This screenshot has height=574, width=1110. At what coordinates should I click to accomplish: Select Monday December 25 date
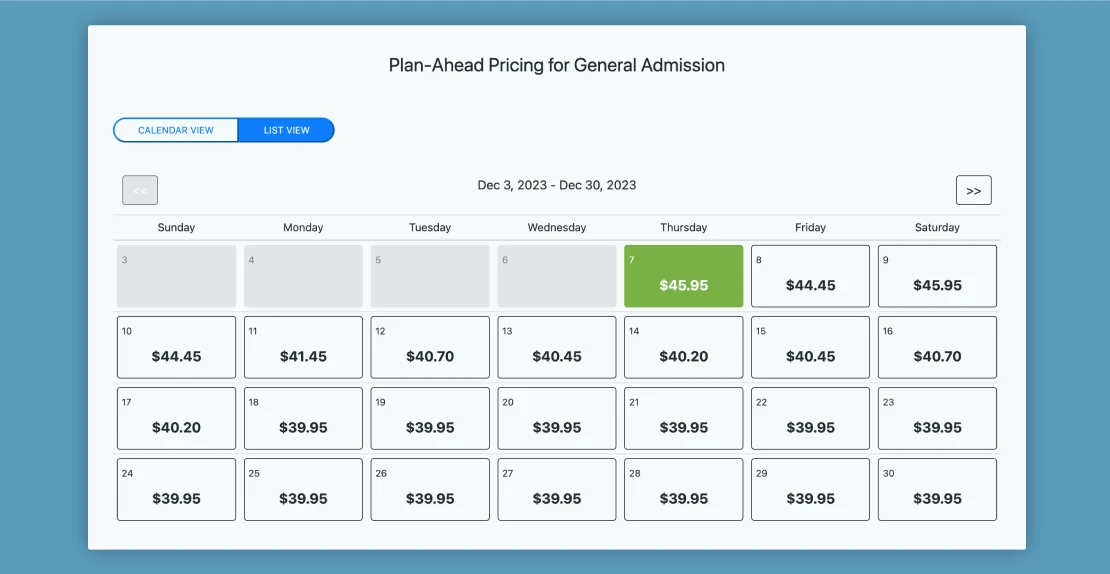click(303, 489)
